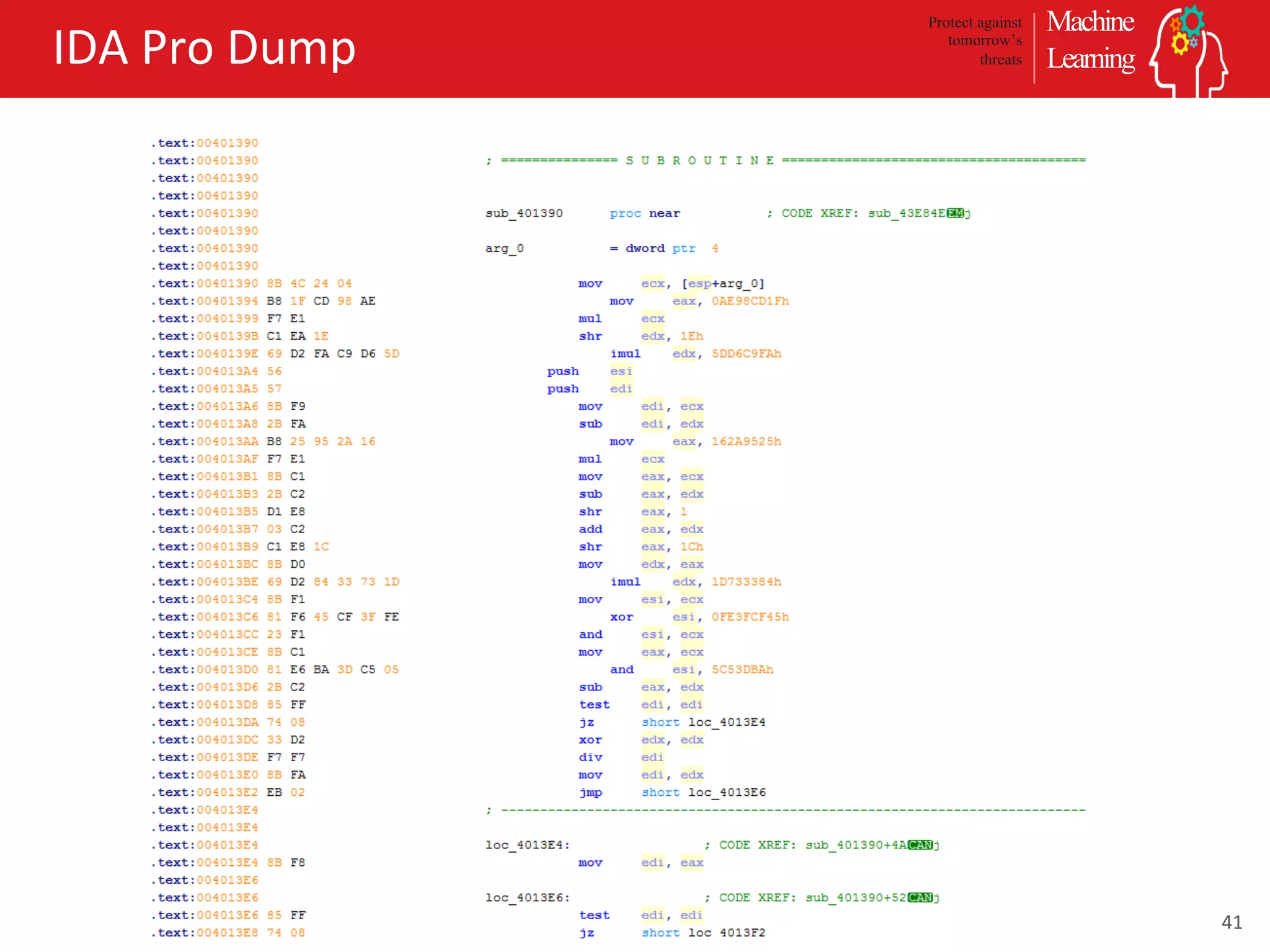Click 'test edi, edi' at 004013D8
Image resolution: width=1270 pixels, height=952 pixels.
pos(641,705)
